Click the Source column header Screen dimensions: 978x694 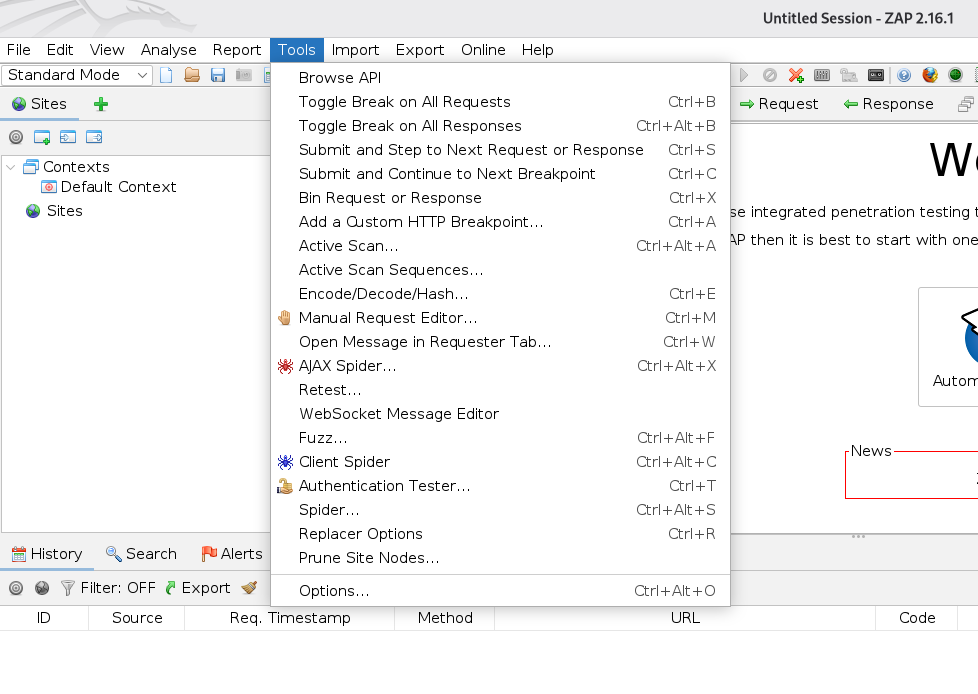137,618
